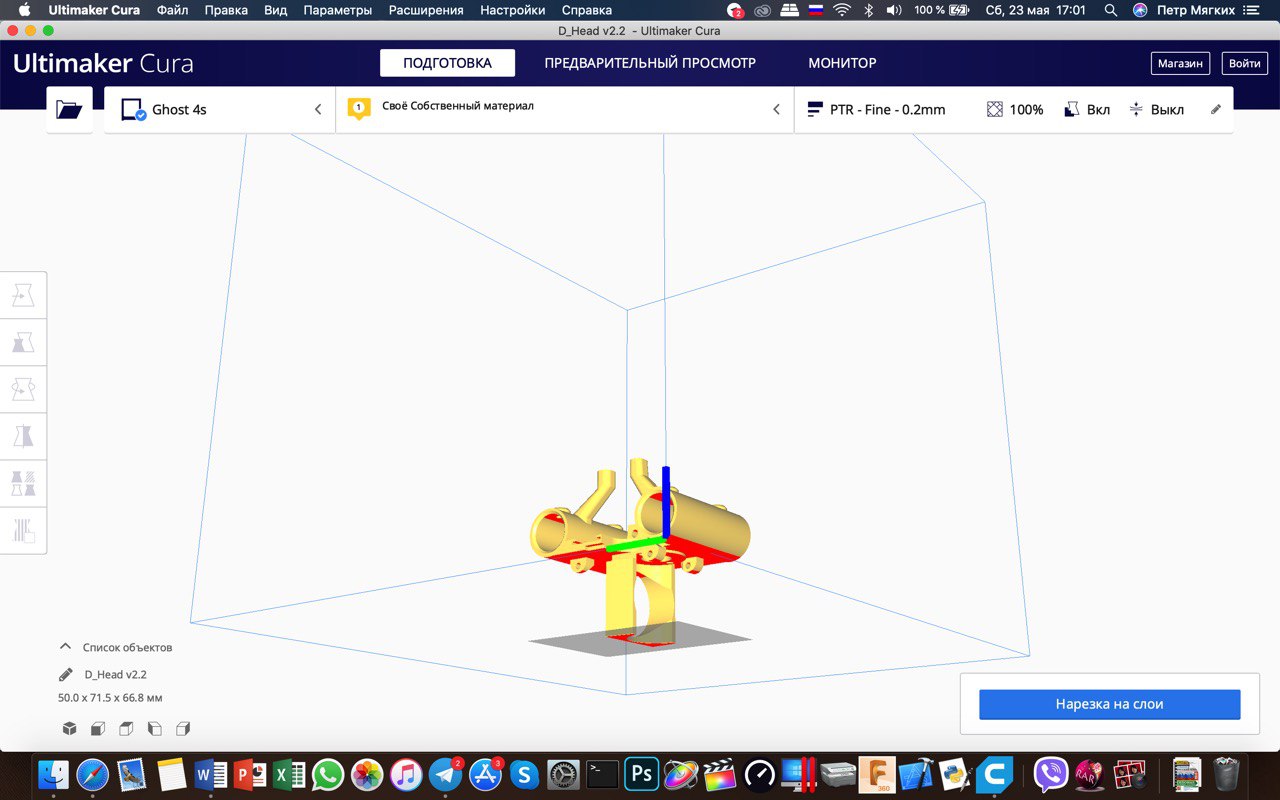Toggle support setting labeled Вкл
Image resolution: width=1280 pixels, height=800 pixels.
click(1087, 109)
